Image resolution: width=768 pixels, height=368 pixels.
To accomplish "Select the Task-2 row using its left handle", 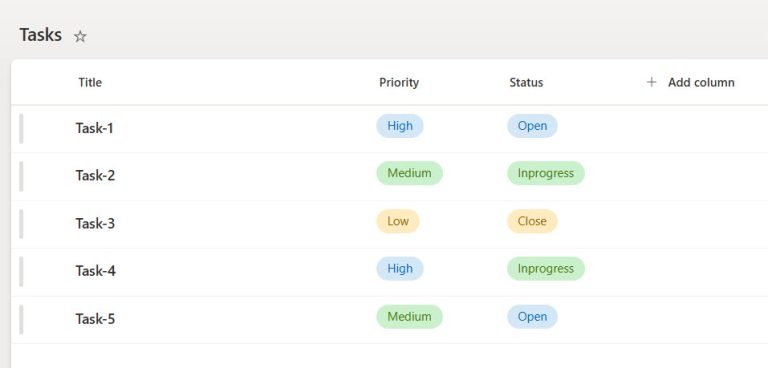I will pyautogui.click(x=21, y=176).
